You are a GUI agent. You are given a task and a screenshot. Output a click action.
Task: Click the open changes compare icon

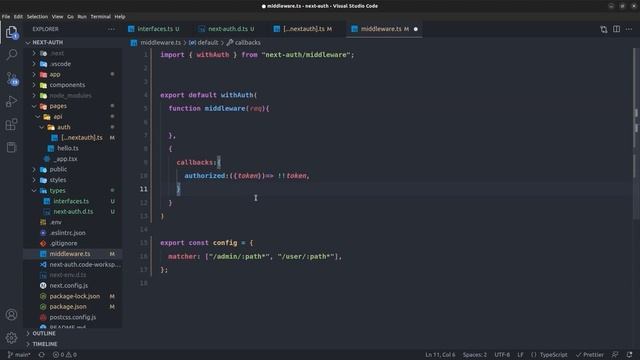(604, 29)
